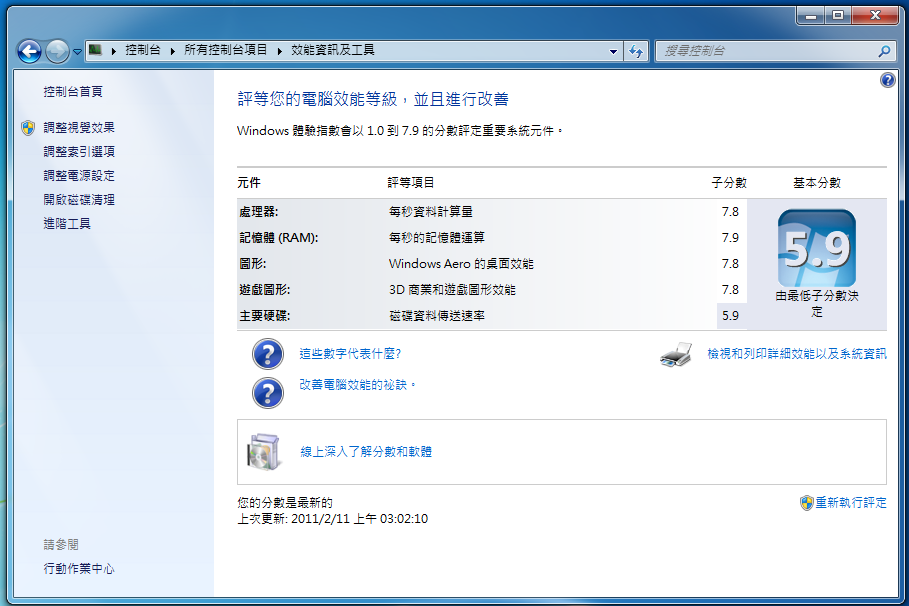This screenshot has width=909, height=606.
Task: Expand the arrow after 控制台 breadcrumb
Action: pyautogui.click(x=173, y=51)
